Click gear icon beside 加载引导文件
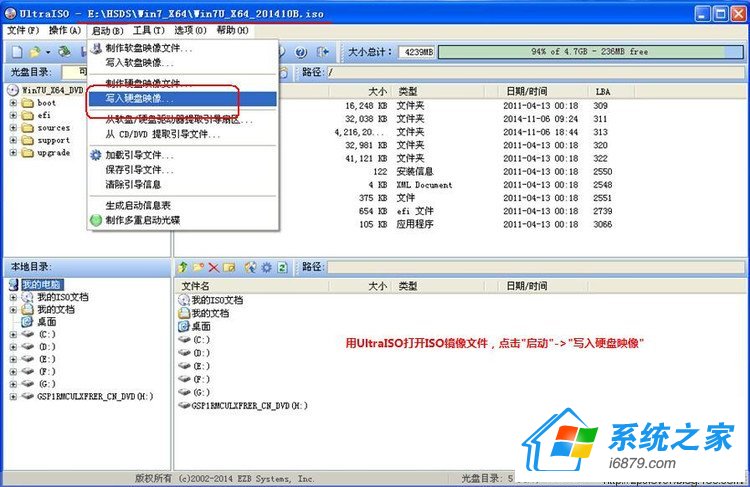 [x=96, y=155]
